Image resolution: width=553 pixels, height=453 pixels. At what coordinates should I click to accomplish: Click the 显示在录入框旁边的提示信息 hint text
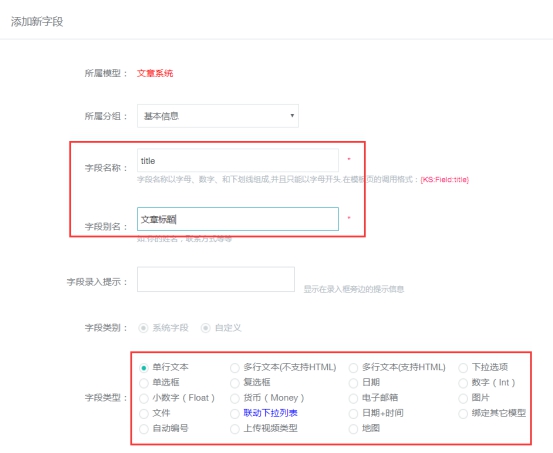click(354, 289)
